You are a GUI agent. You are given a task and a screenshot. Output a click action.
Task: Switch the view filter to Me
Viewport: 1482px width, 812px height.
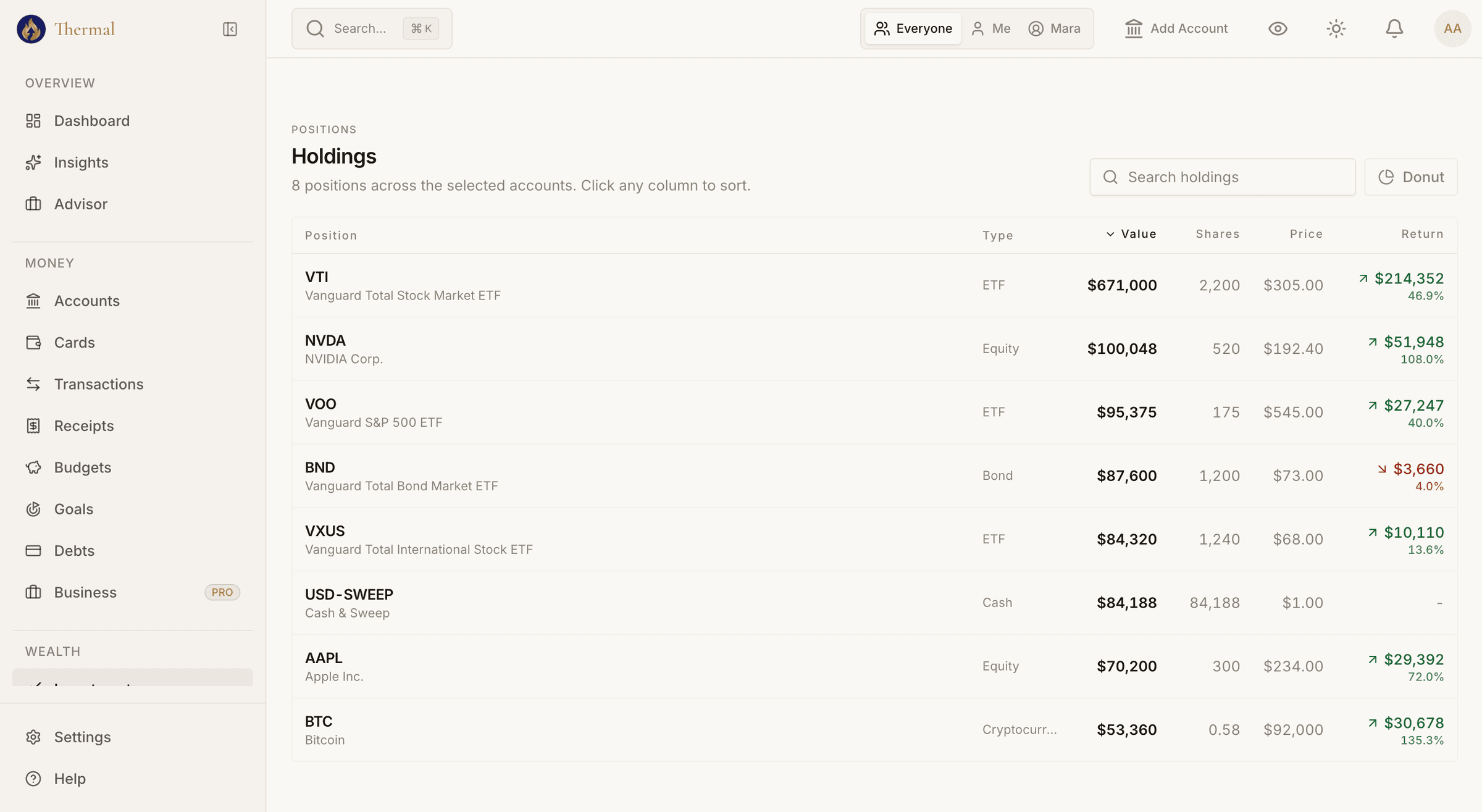pyautogui.click(x=991, y=28)
